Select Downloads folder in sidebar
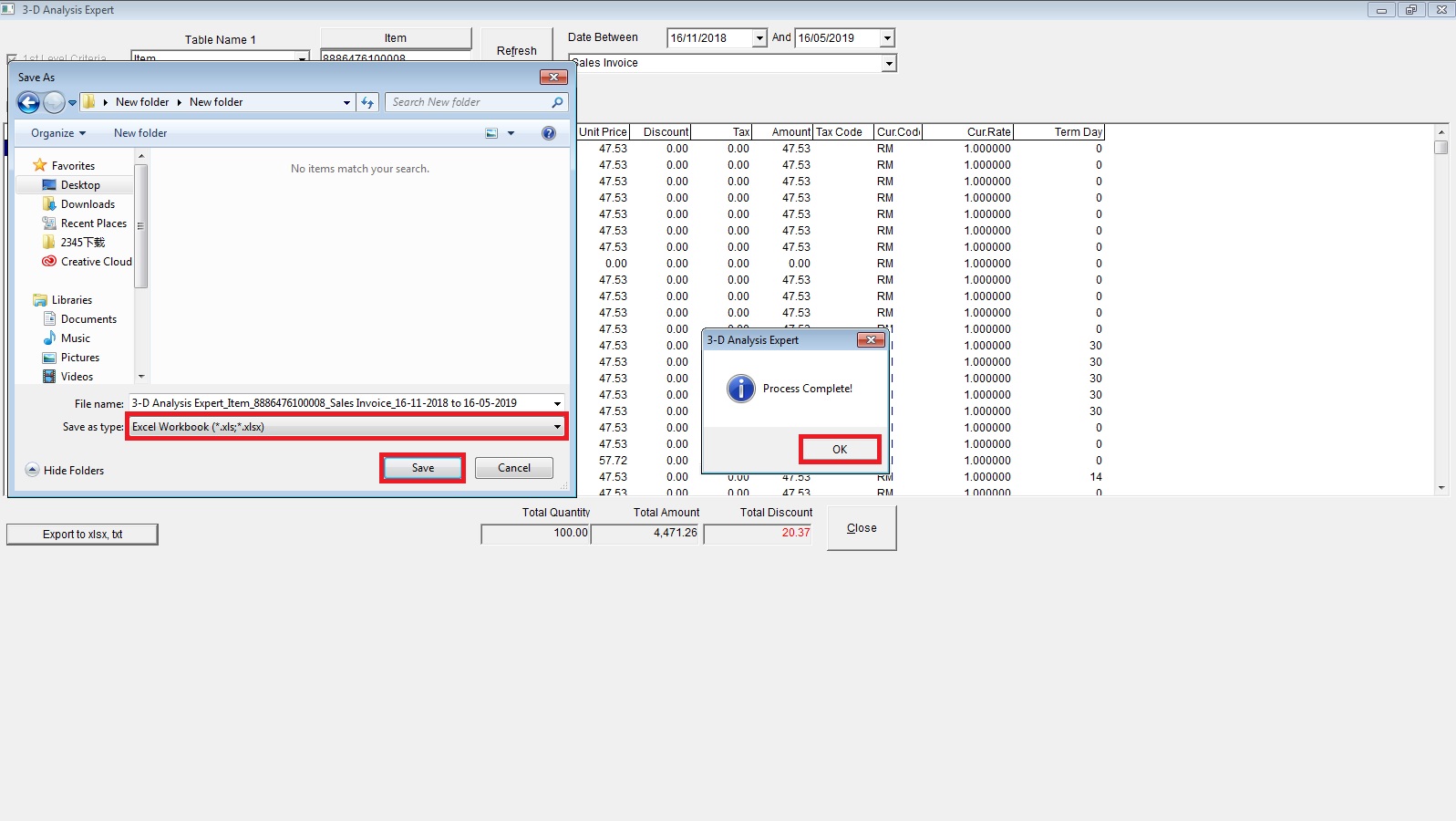The height and width of the screenshot is (821, 1456). [88, 204]
